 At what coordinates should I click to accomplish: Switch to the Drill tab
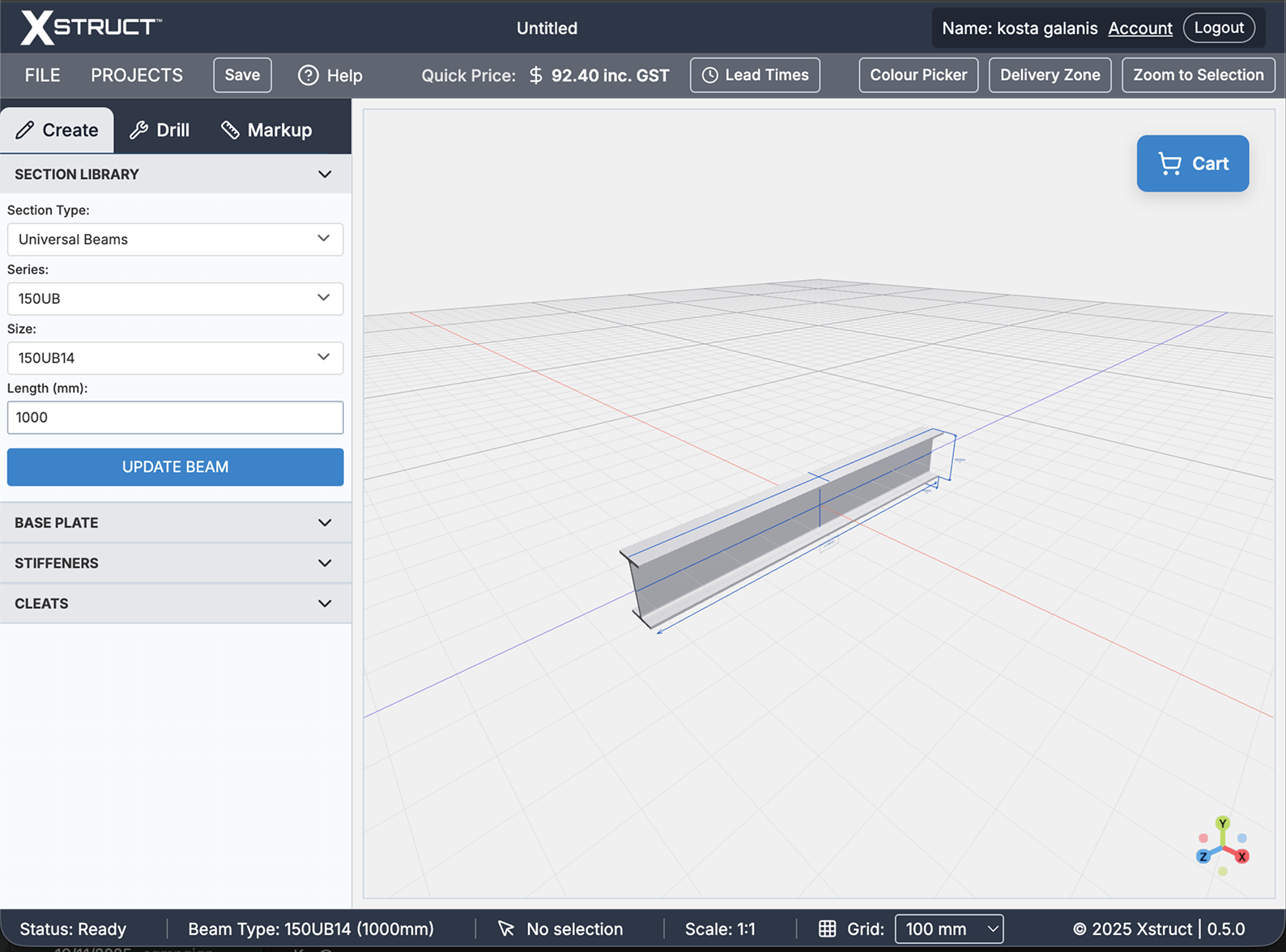pos(160,130)
